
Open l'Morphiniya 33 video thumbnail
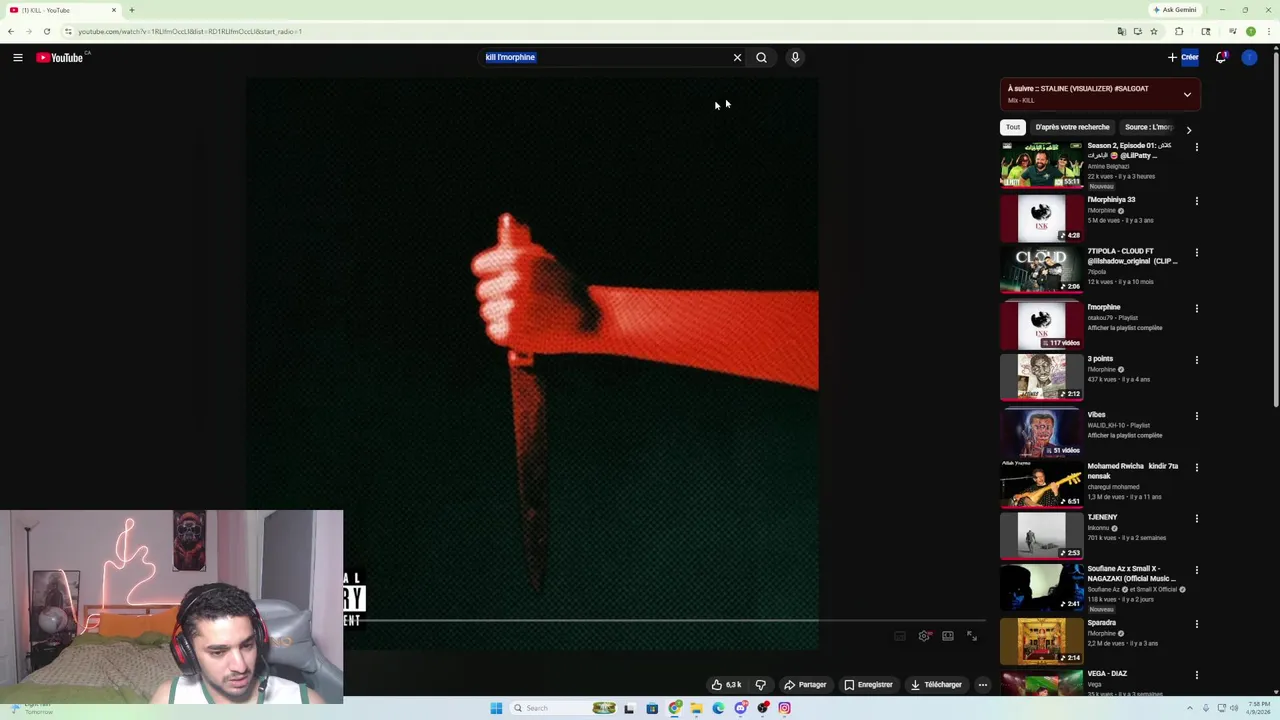click(1041, 219)
